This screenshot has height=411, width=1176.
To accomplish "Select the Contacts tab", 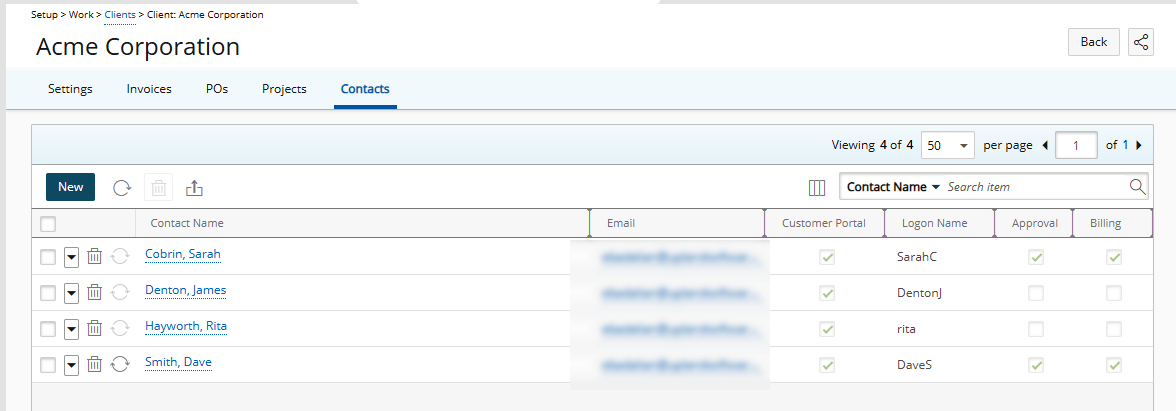I will click(365, 88).
